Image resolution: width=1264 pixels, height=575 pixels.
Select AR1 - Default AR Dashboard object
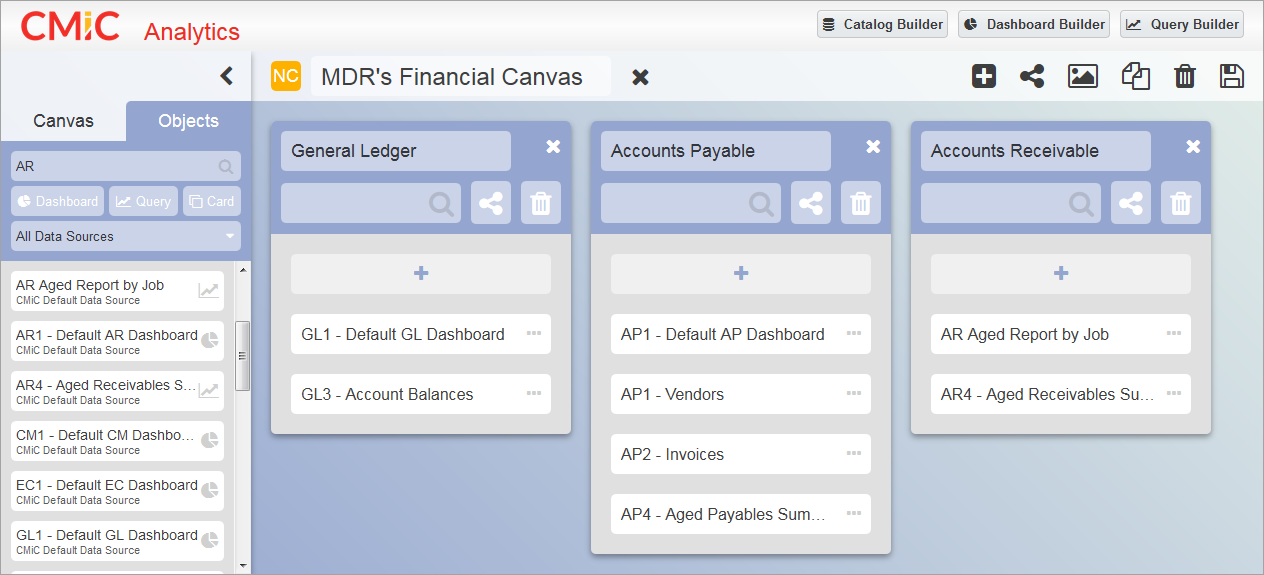click(x=118, y=341)
